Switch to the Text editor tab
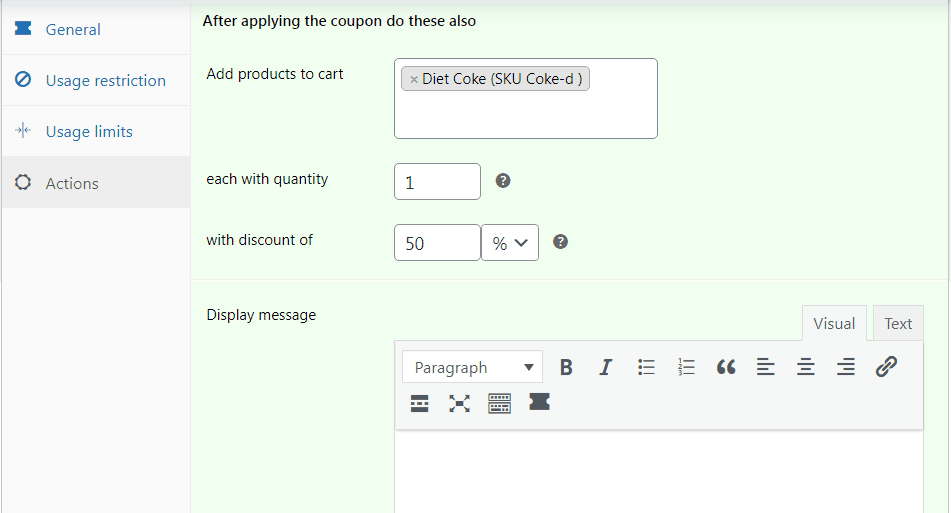The height and width of the screenshot is (513, 951). click(897, 323)
